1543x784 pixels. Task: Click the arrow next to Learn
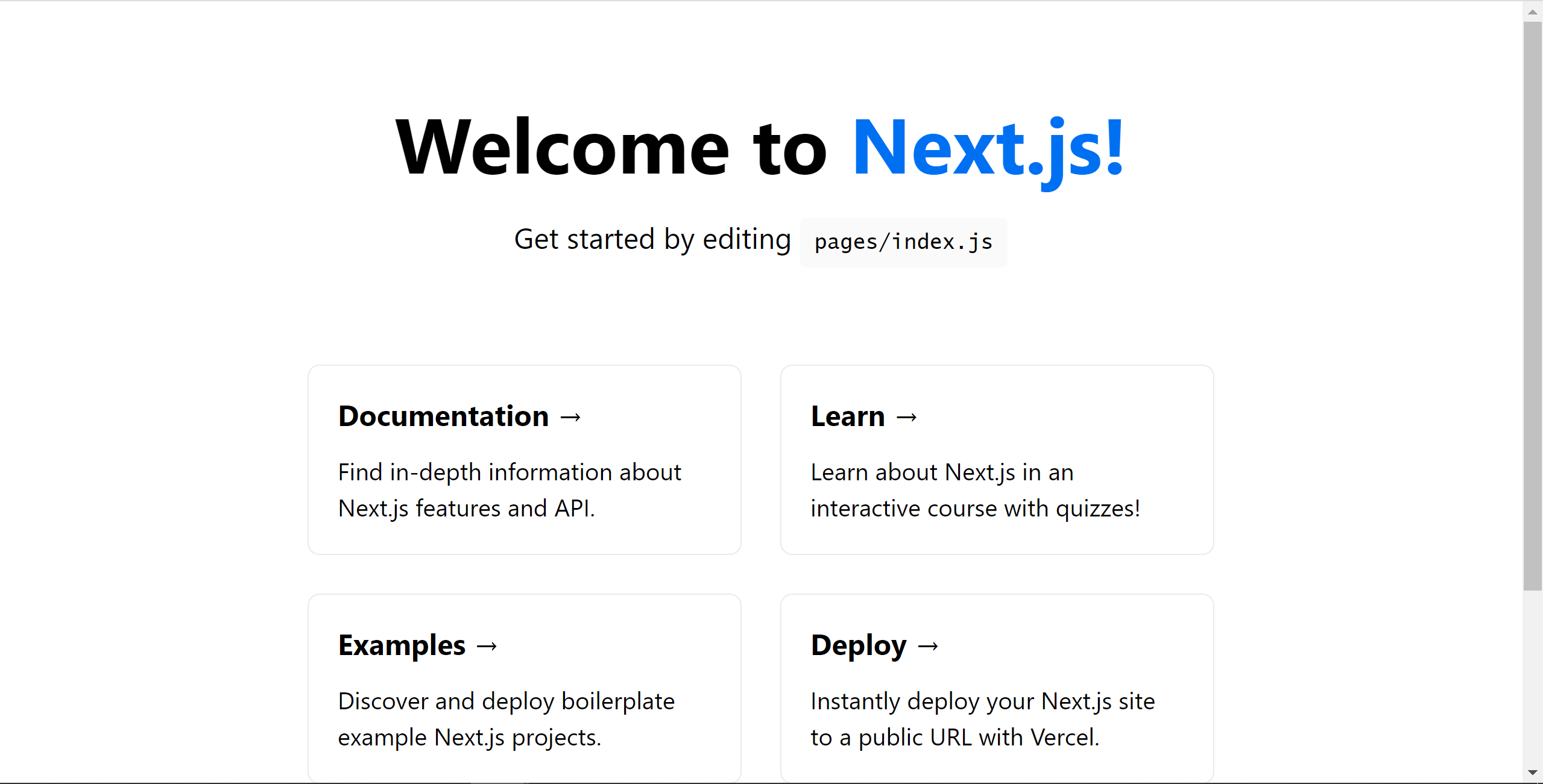click(906, 417)
